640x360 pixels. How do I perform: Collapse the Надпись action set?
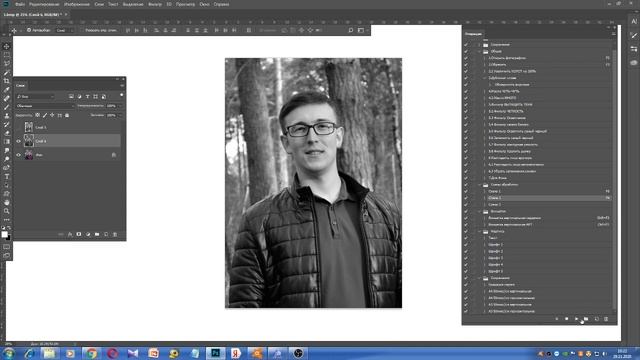[x=480, y=231]
